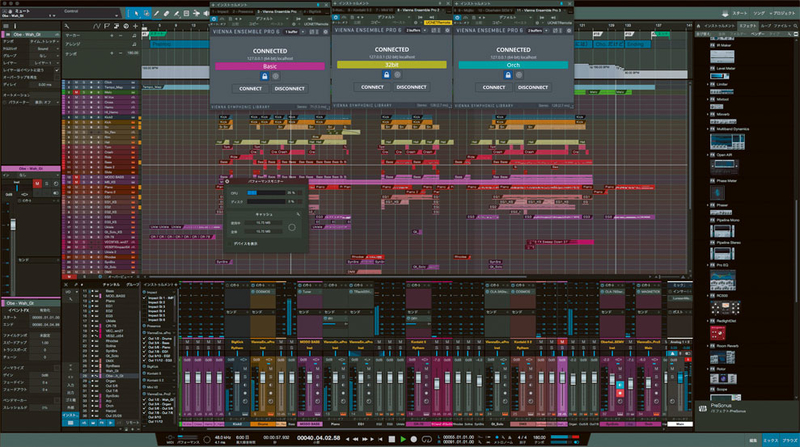Click CONNECT in Basic VE Pro window

(251, 88)
